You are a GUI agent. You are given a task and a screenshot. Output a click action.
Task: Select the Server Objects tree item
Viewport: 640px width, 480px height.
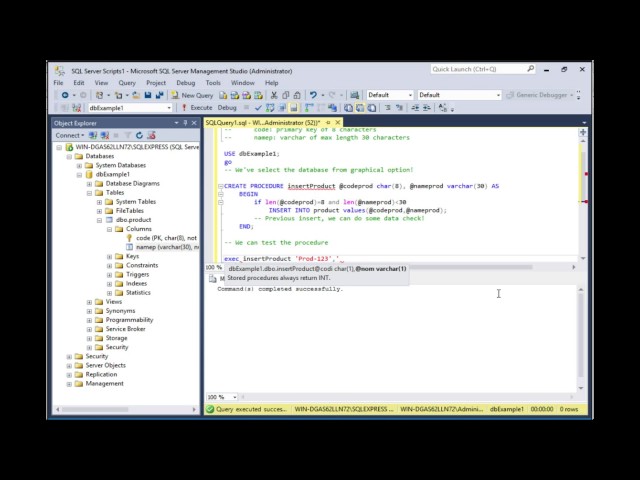tap(105, 365)
